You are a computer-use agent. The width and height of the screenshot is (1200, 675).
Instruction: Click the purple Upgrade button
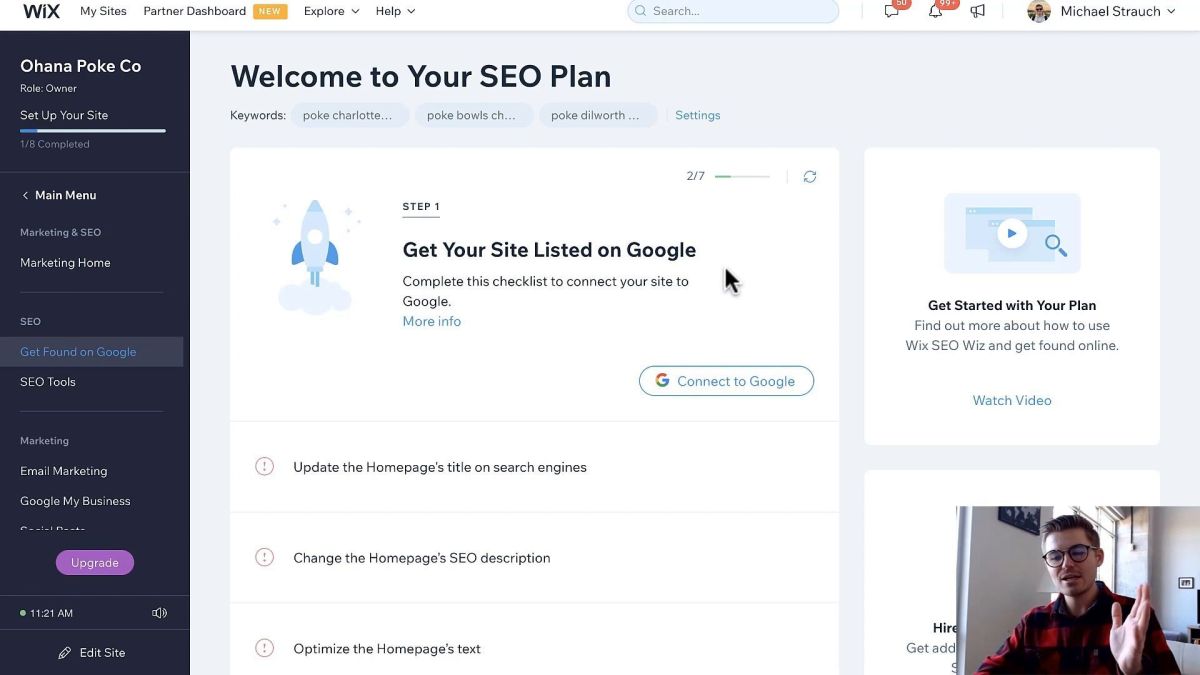[x=95, y=563]
